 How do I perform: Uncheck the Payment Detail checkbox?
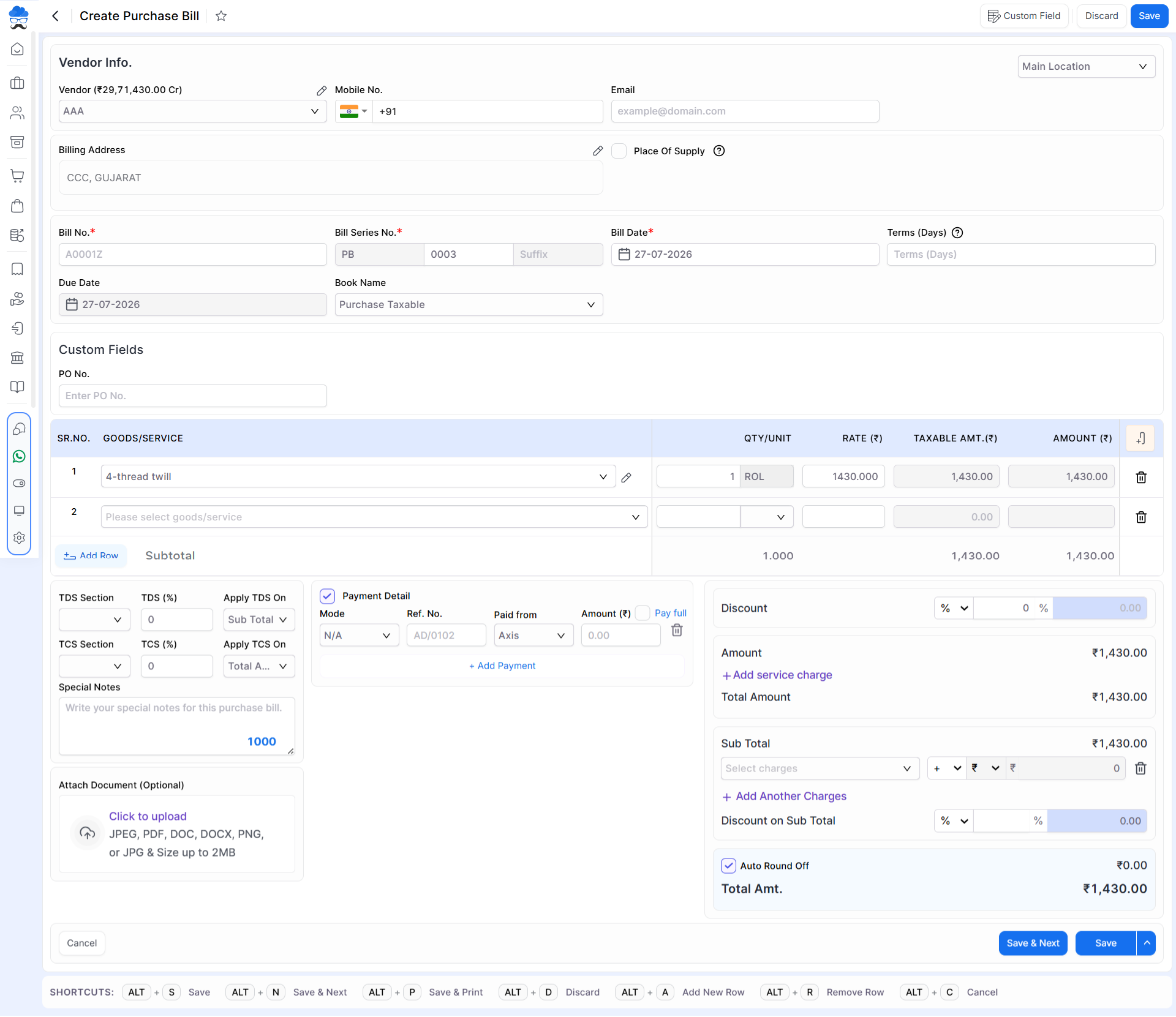328,596
